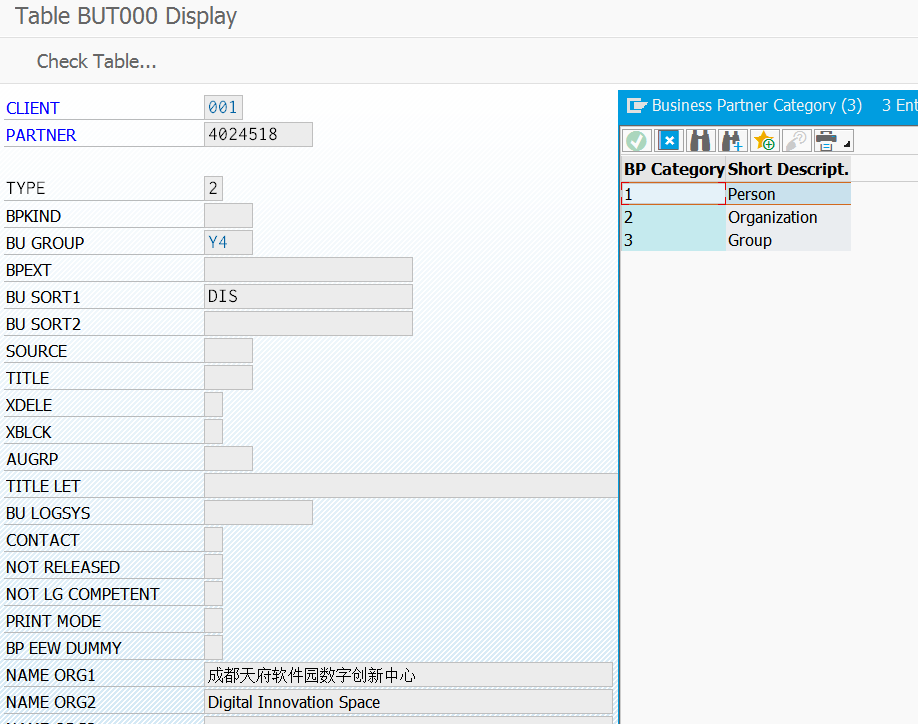This screenshot has height=724, width=918.
Task: Select BP Category 1 row
Action: click(x=673, y=194)
